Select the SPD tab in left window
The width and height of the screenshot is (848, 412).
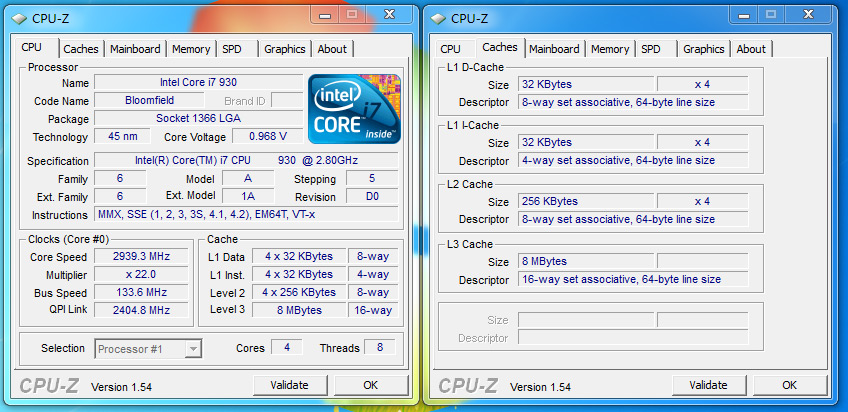click(232, 49)
